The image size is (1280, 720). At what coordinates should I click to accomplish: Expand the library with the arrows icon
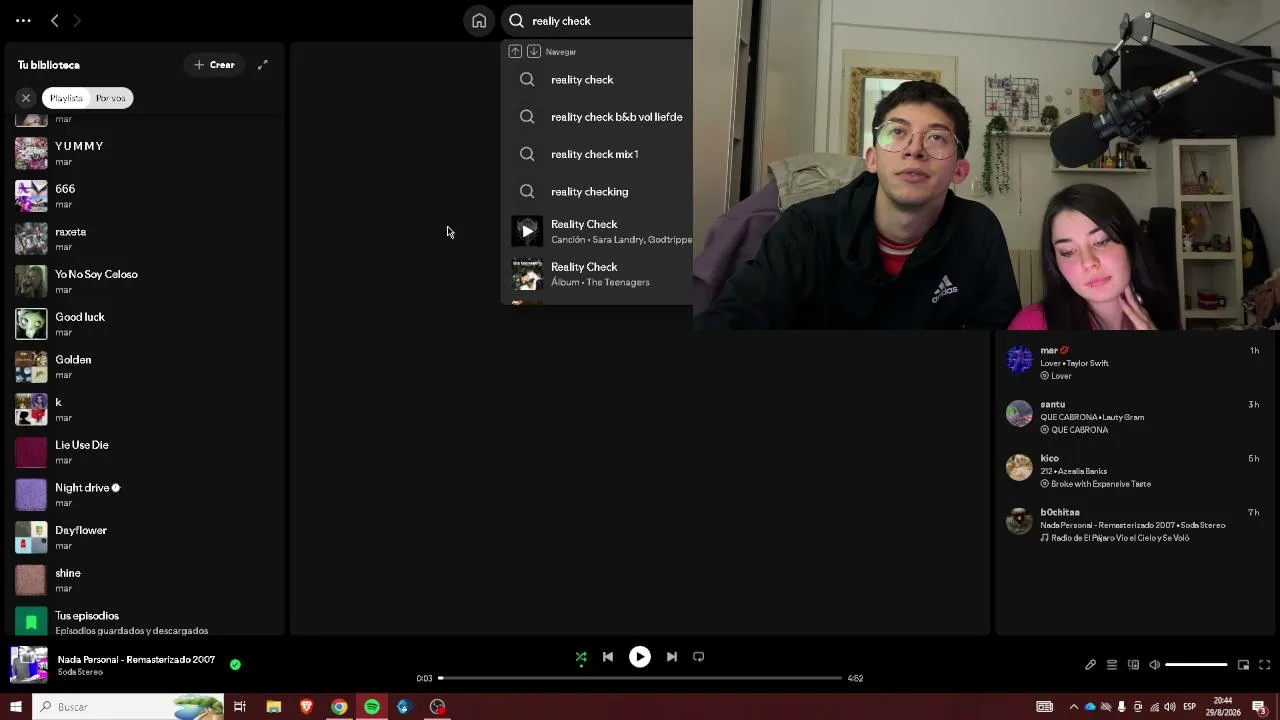coord(262,65)
